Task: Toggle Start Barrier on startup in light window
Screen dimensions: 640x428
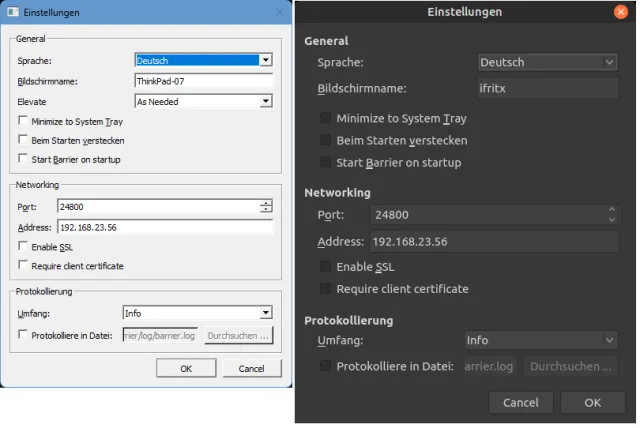Action: click(x=23, y=158)
